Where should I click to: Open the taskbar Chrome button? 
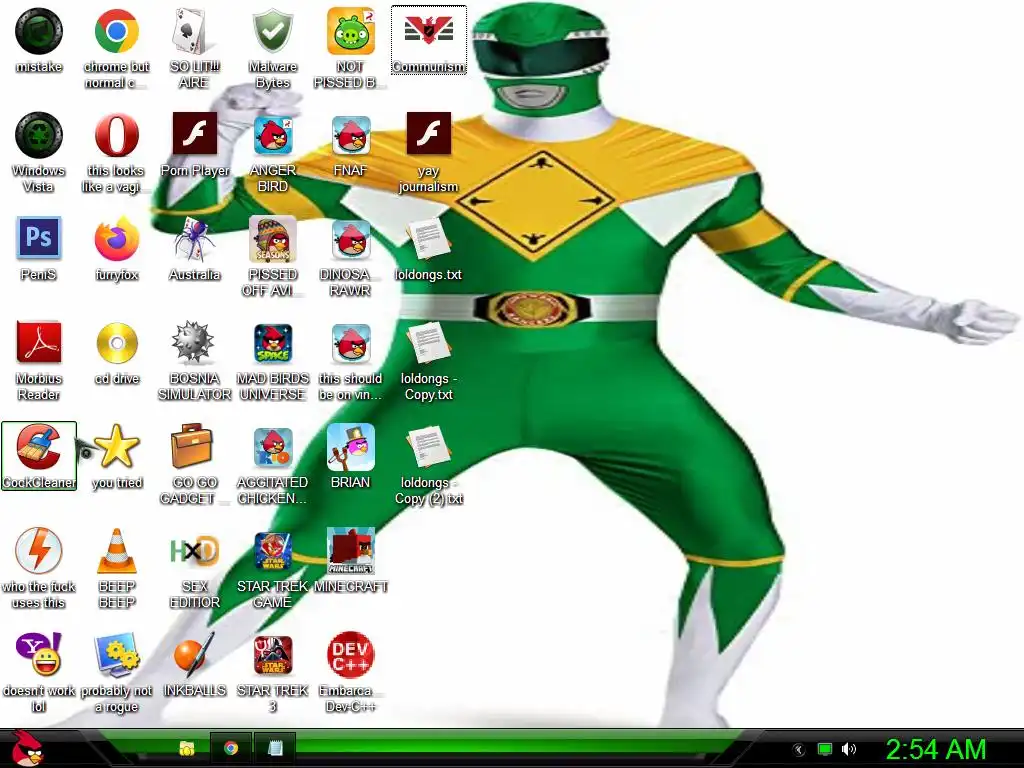click(x=231, y=748)
